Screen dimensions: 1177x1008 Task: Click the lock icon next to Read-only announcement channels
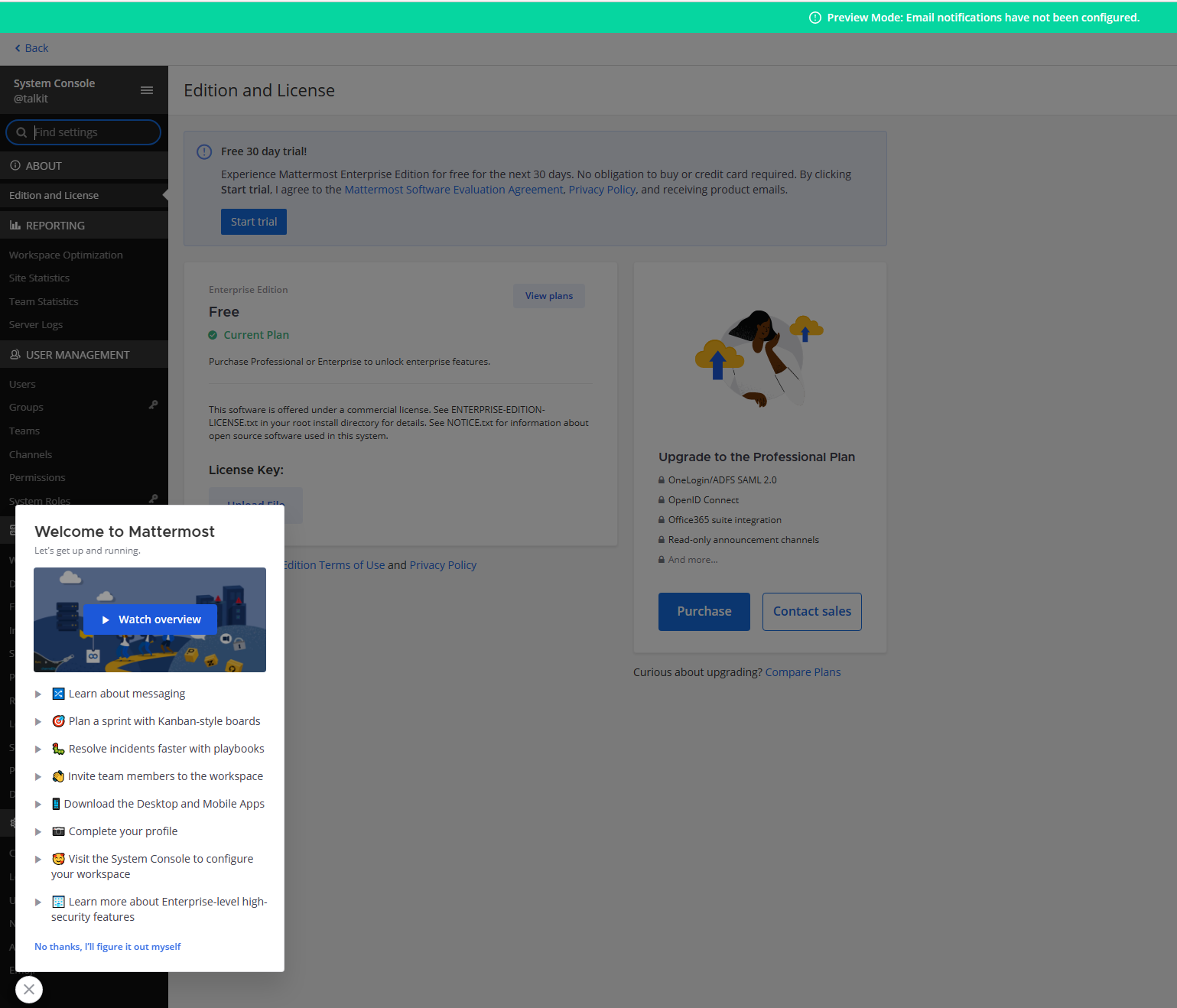coord(662,540)
